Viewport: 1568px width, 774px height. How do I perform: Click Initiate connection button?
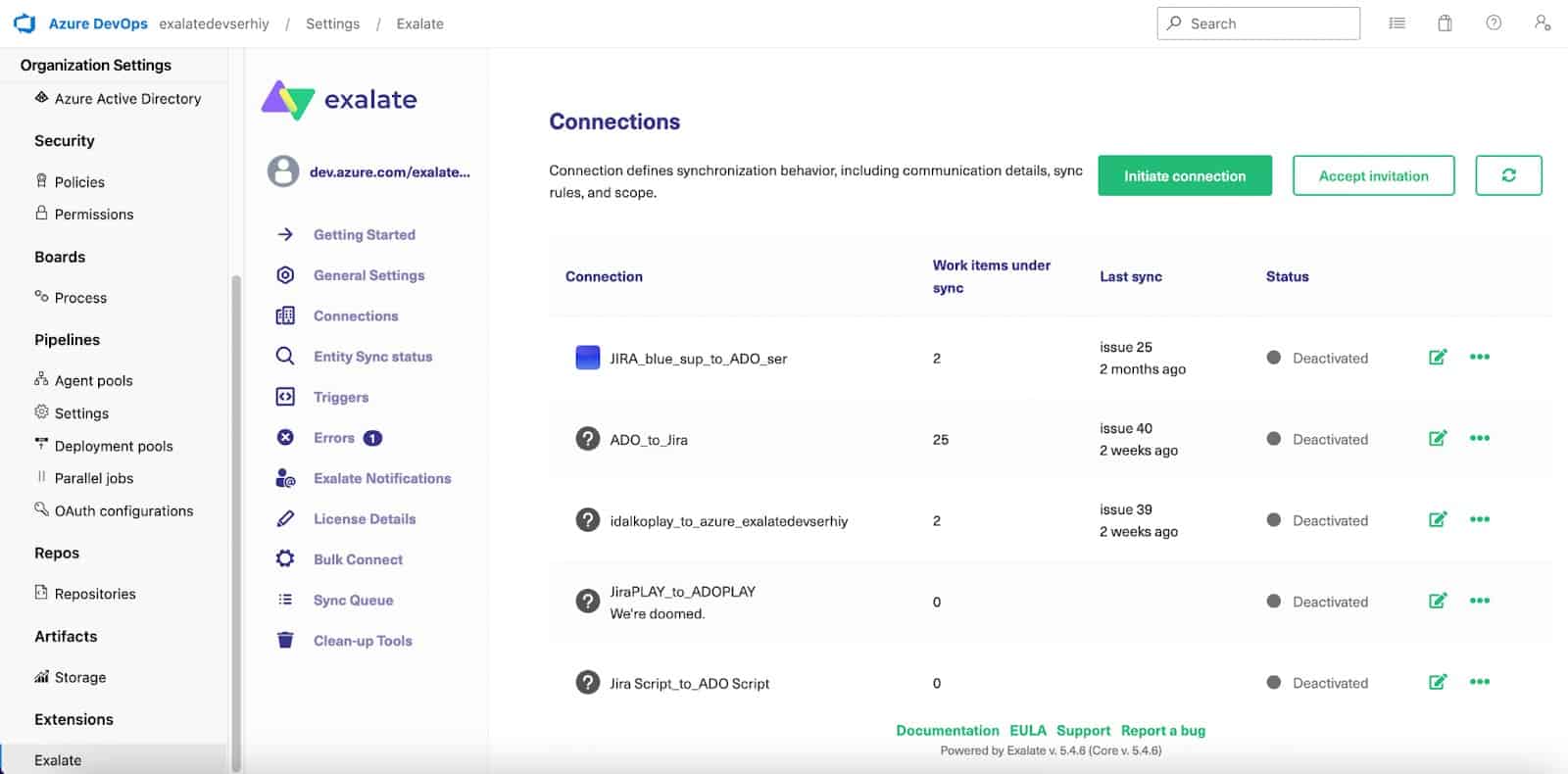coord(1185,175)
